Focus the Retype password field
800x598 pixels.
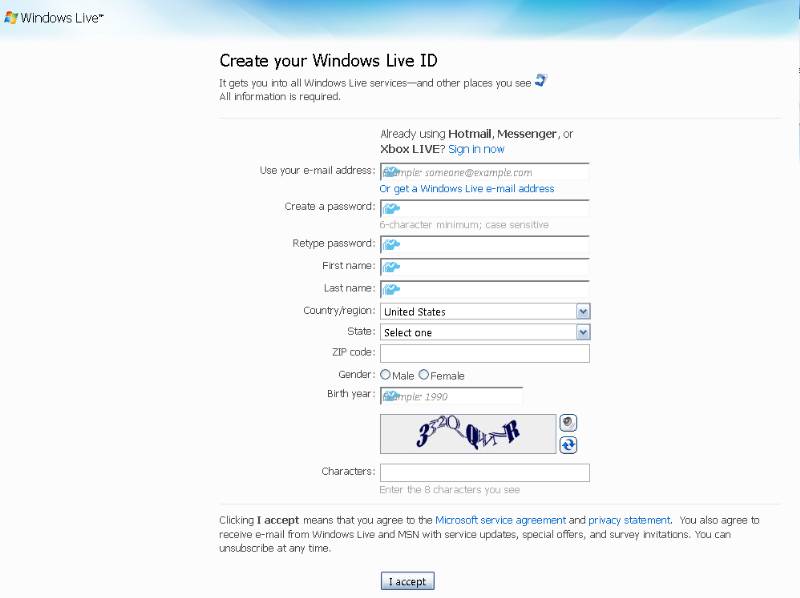[x=485, y=245]
